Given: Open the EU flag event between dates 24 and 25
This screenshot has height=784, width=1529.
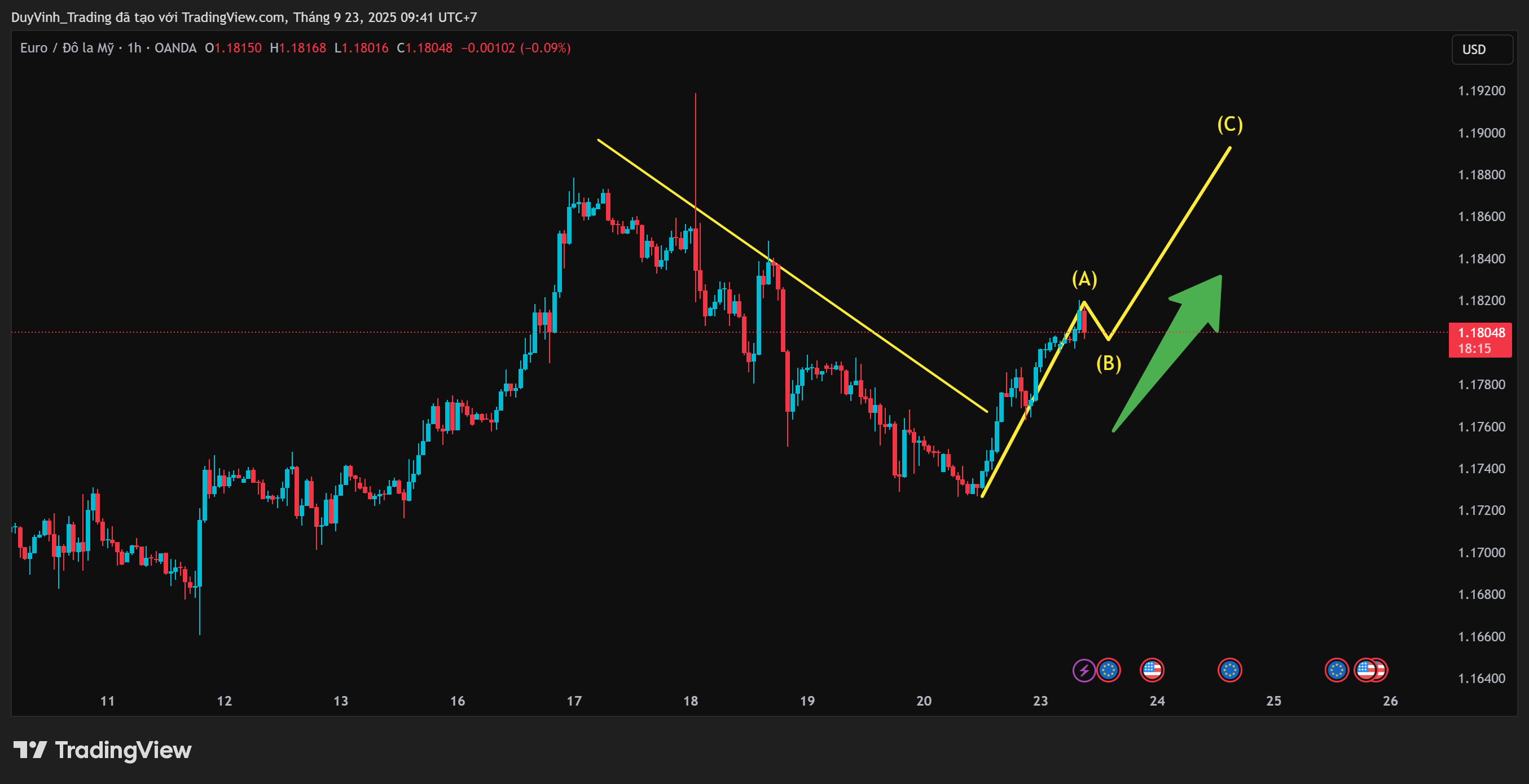Looking at the screenshot, I should 1230,671.
